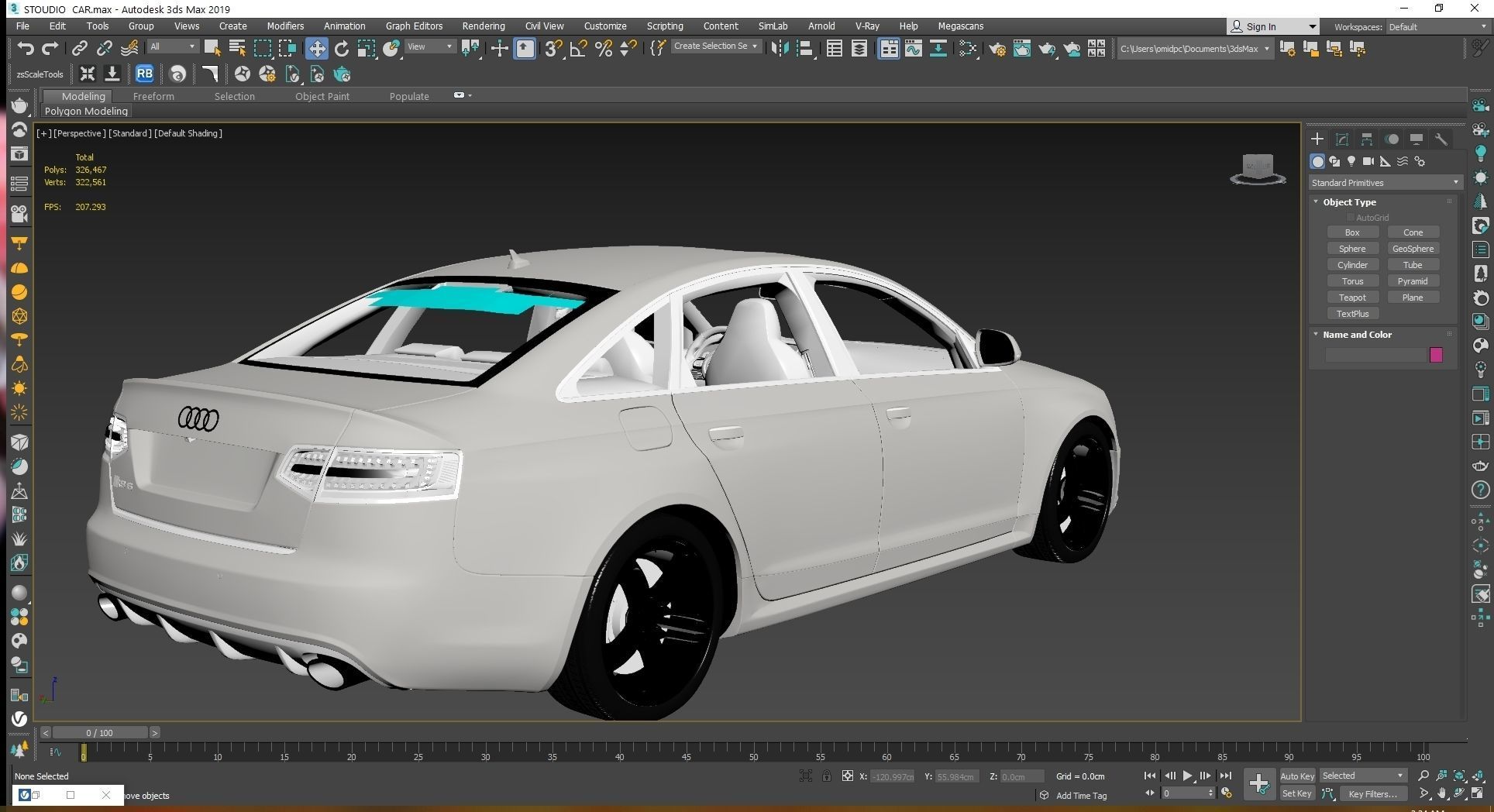Open the Rendered Frame Window icon
The width and height of the screenshot is (1494, 812).
(1022, 49)
